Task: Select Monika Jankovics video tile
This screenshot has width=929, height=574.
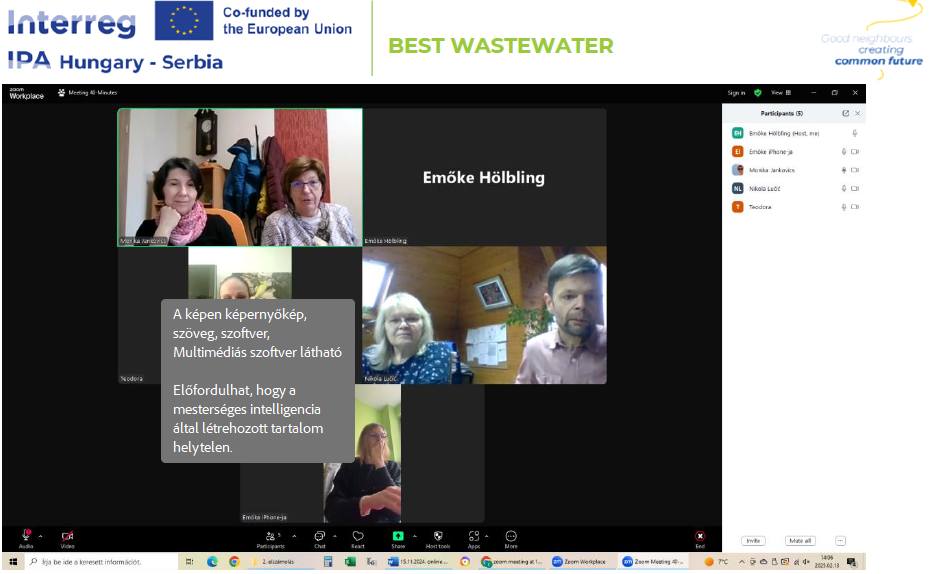Action: [x=240, y=177]
